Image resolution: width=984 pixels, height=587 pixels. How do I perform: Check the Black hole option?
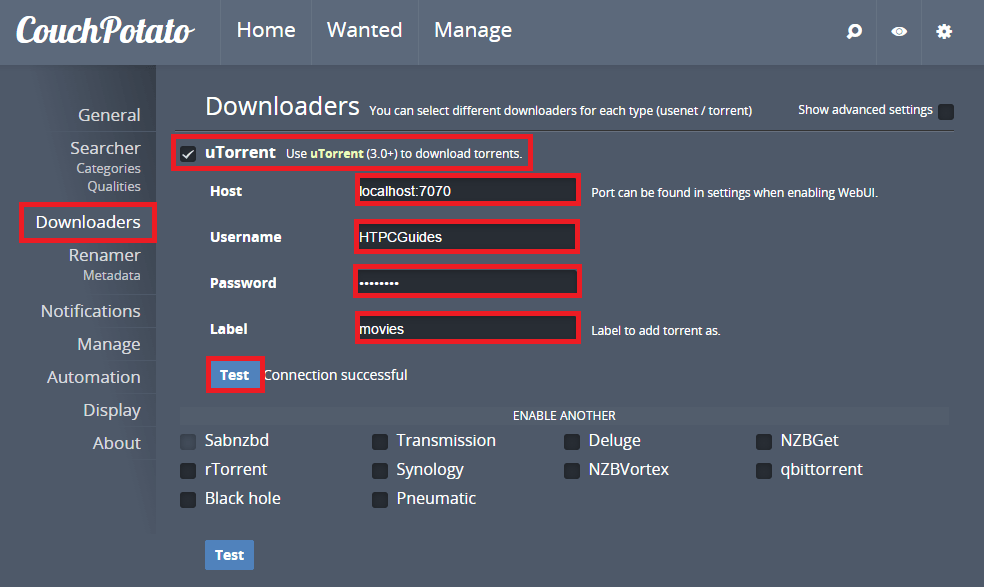(188, 499)
